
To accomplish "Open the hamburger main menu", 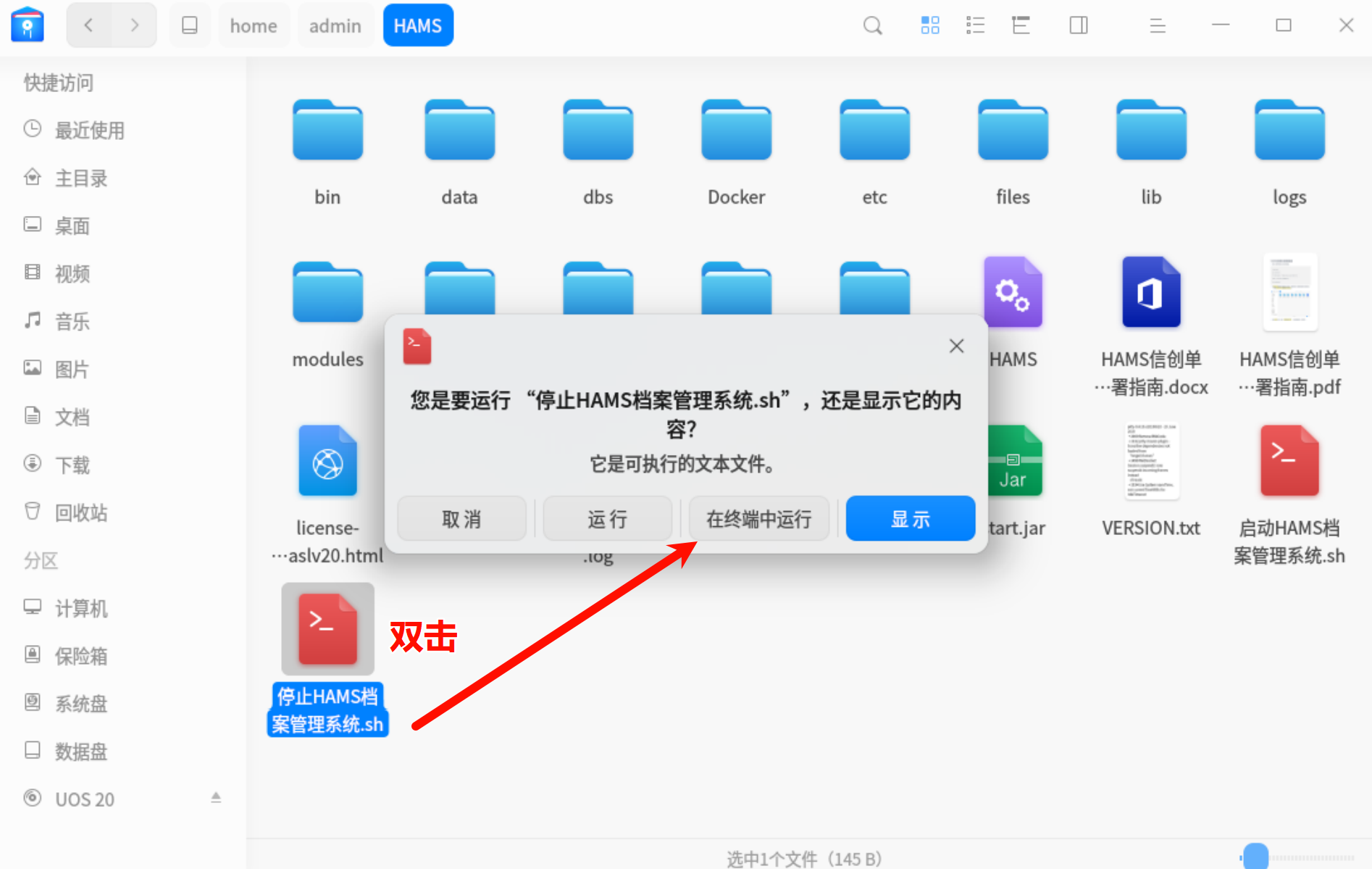I will (1157, 26).
